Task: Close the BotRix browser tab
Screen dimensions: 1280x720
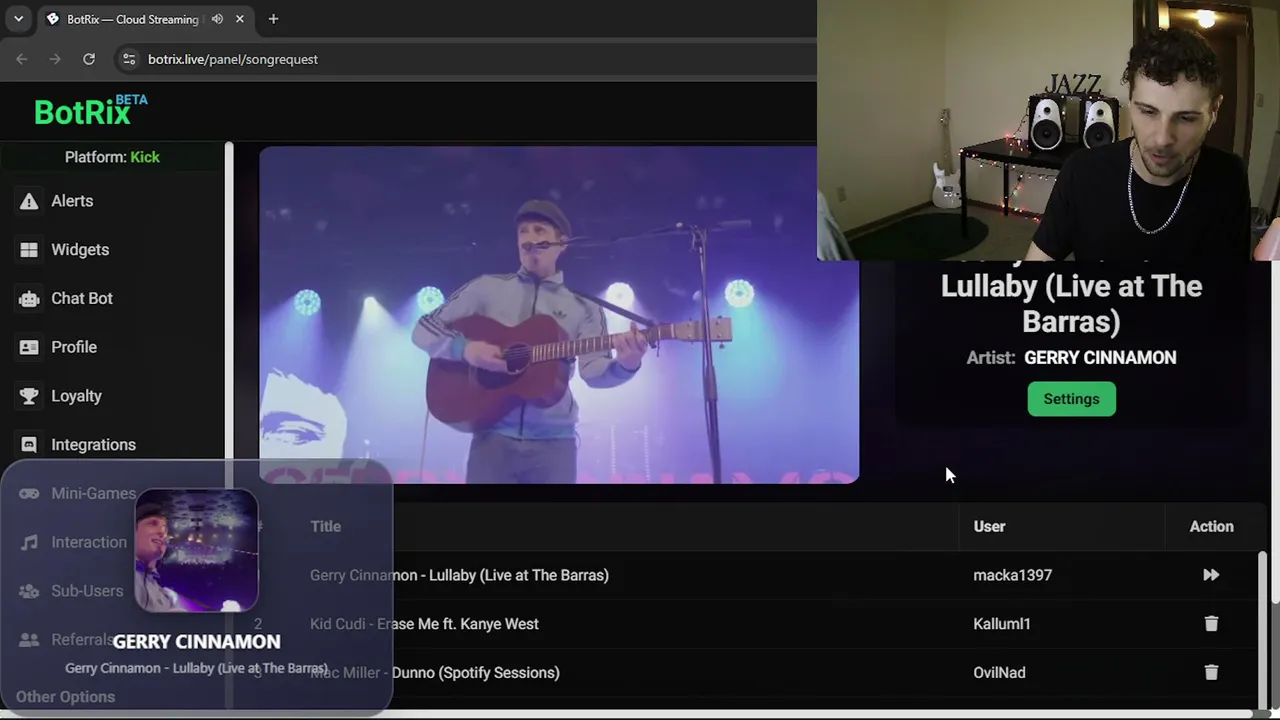Action: (x=240, y=19)
